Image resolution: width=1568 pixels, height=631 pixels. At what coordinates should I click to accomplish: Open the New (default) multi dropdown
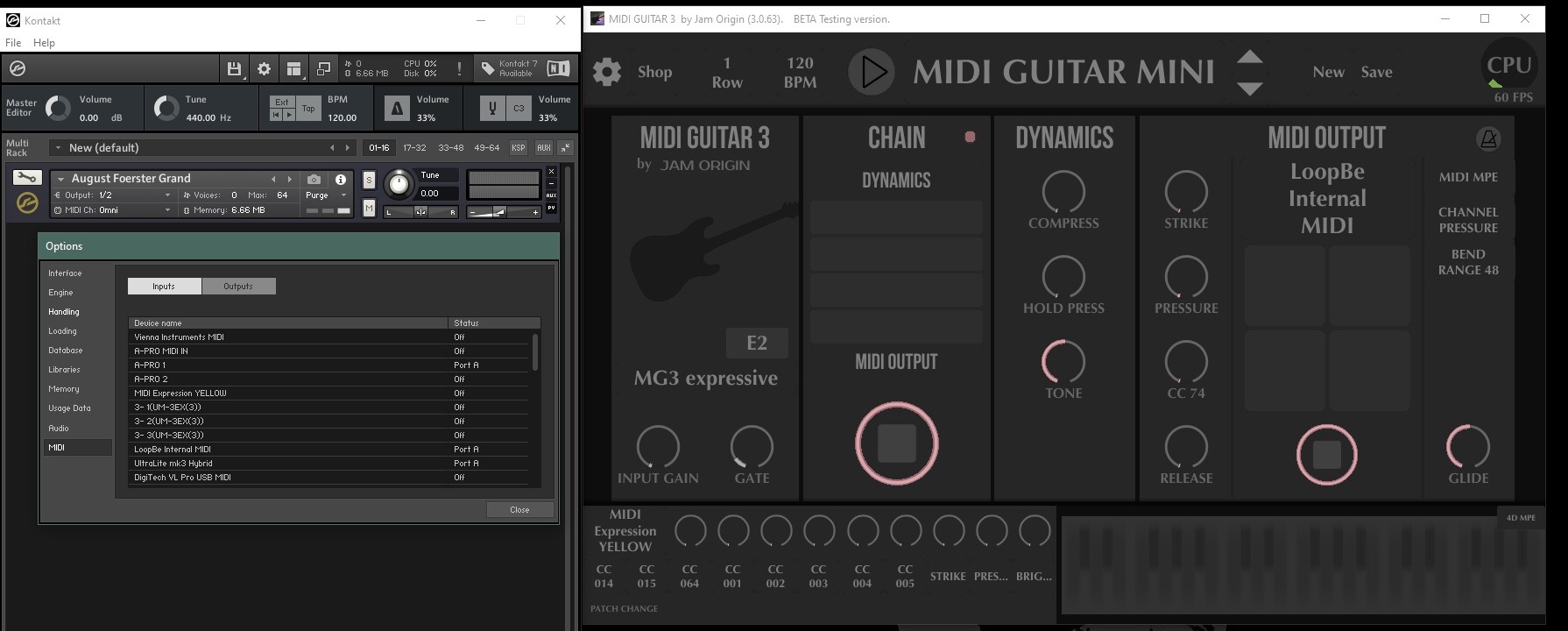(58, 148)
